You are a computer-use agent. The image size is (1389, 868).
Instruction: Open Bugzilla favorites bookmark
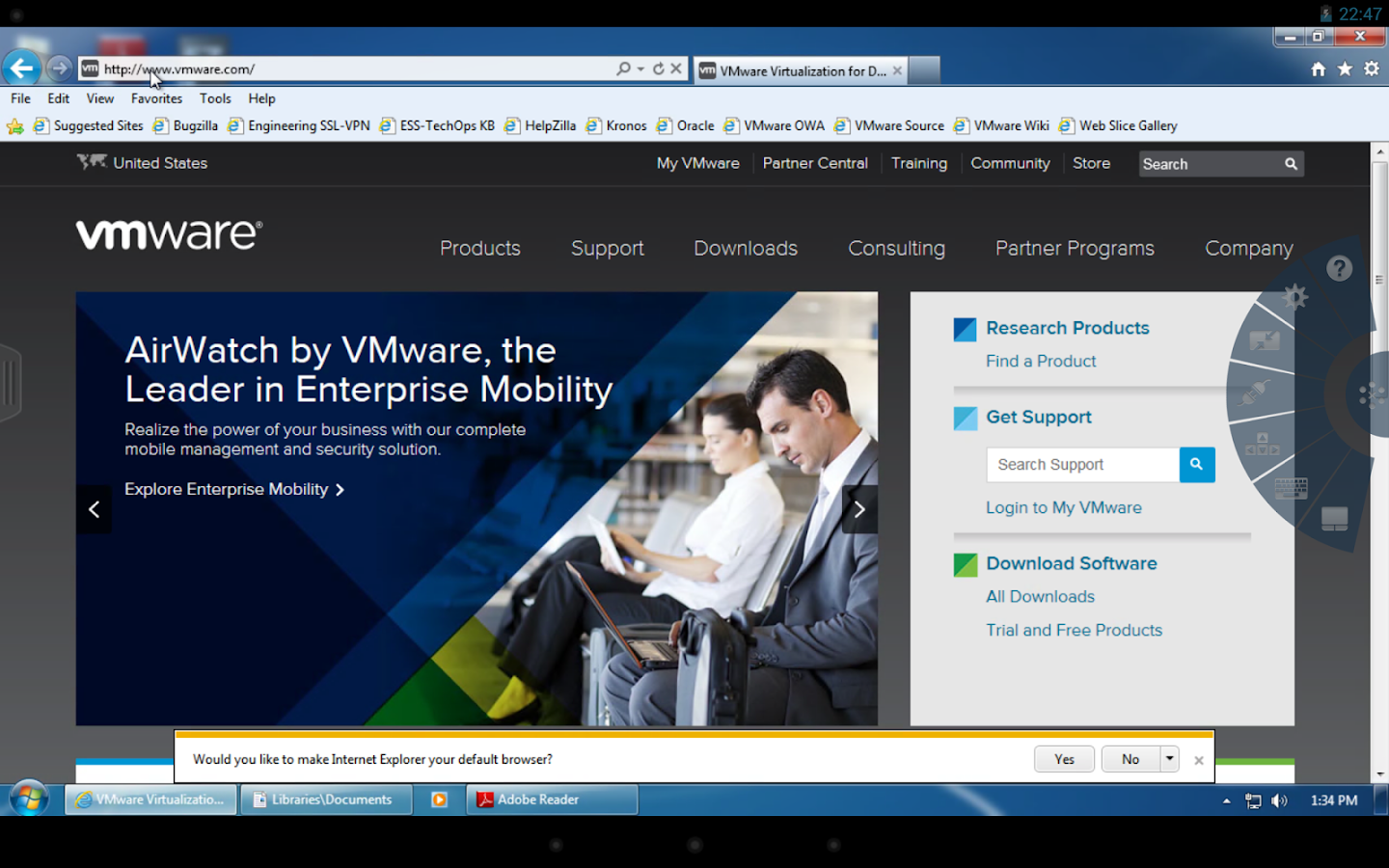pyautogui.click(x=185, y=125)
